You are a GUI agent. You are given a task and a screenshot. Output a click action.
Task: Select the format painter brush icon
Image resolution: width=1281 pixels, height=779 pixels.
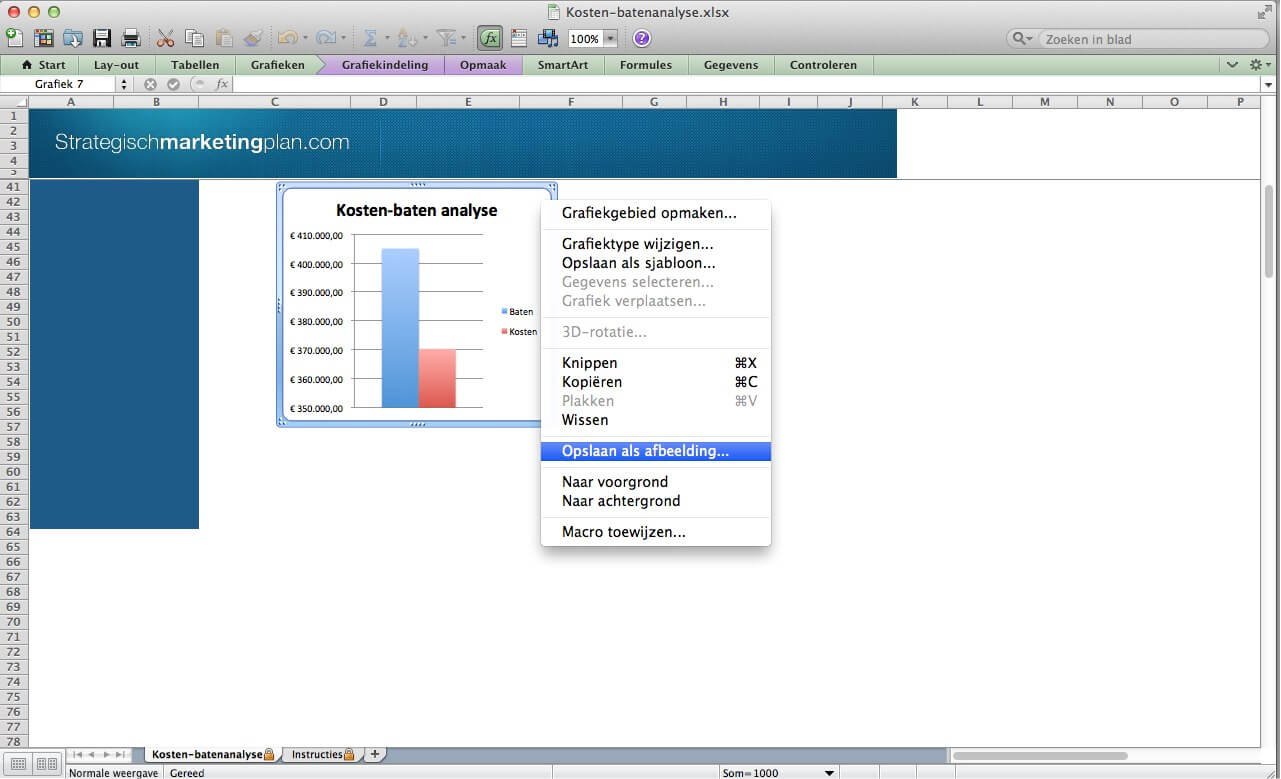coord(253,38)
